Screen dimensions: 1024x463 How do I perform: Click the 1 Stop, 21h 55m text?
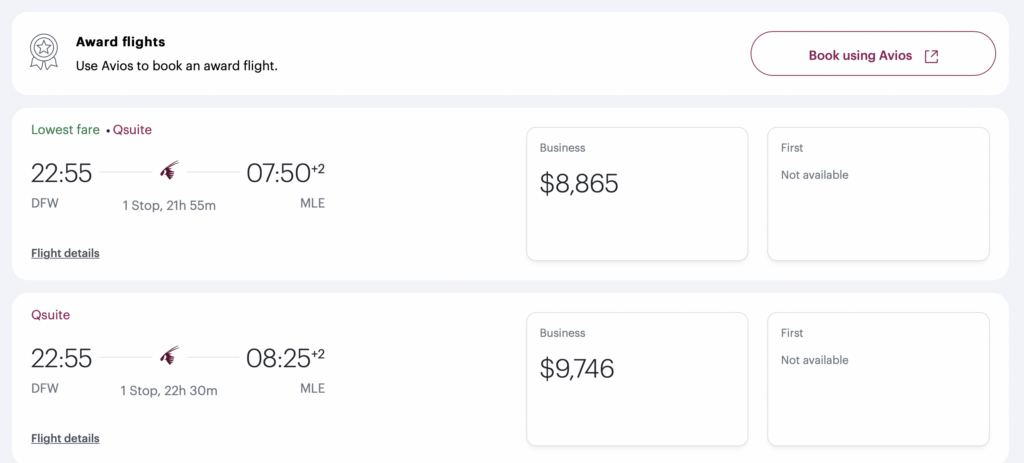[x=169, y=205]
